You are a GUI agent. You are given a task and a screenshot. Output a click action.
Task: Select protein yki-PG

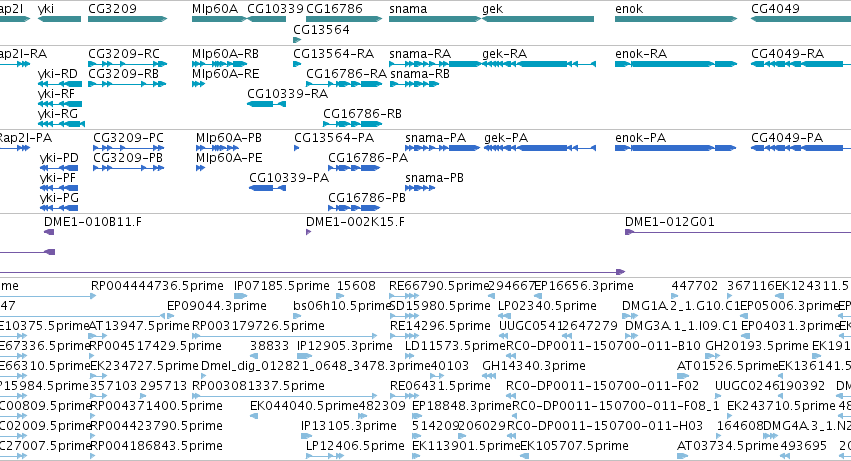point(59,198)
